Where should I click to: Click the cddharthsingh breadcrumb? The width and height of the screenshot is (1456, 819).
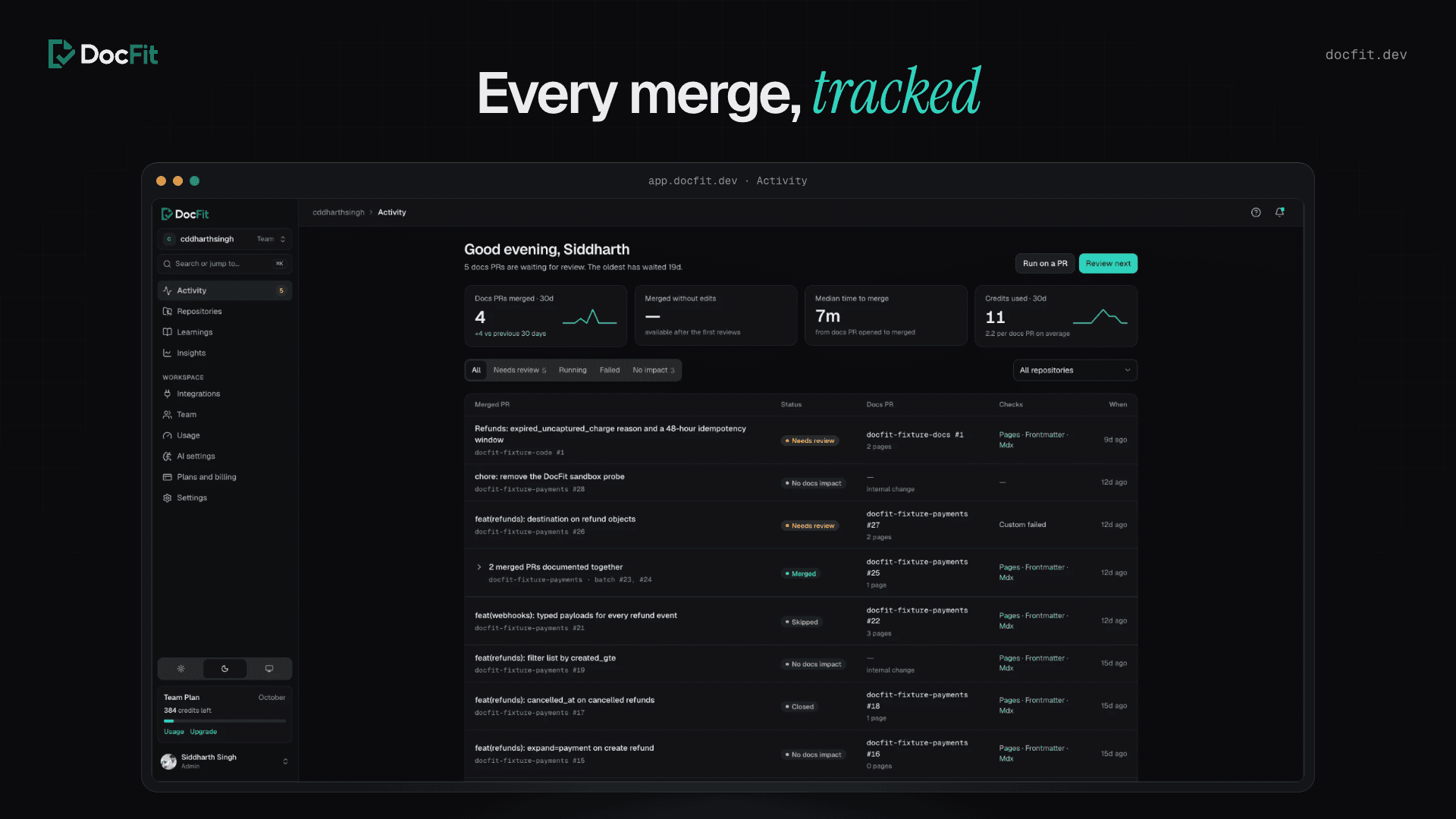click(338, 213)
